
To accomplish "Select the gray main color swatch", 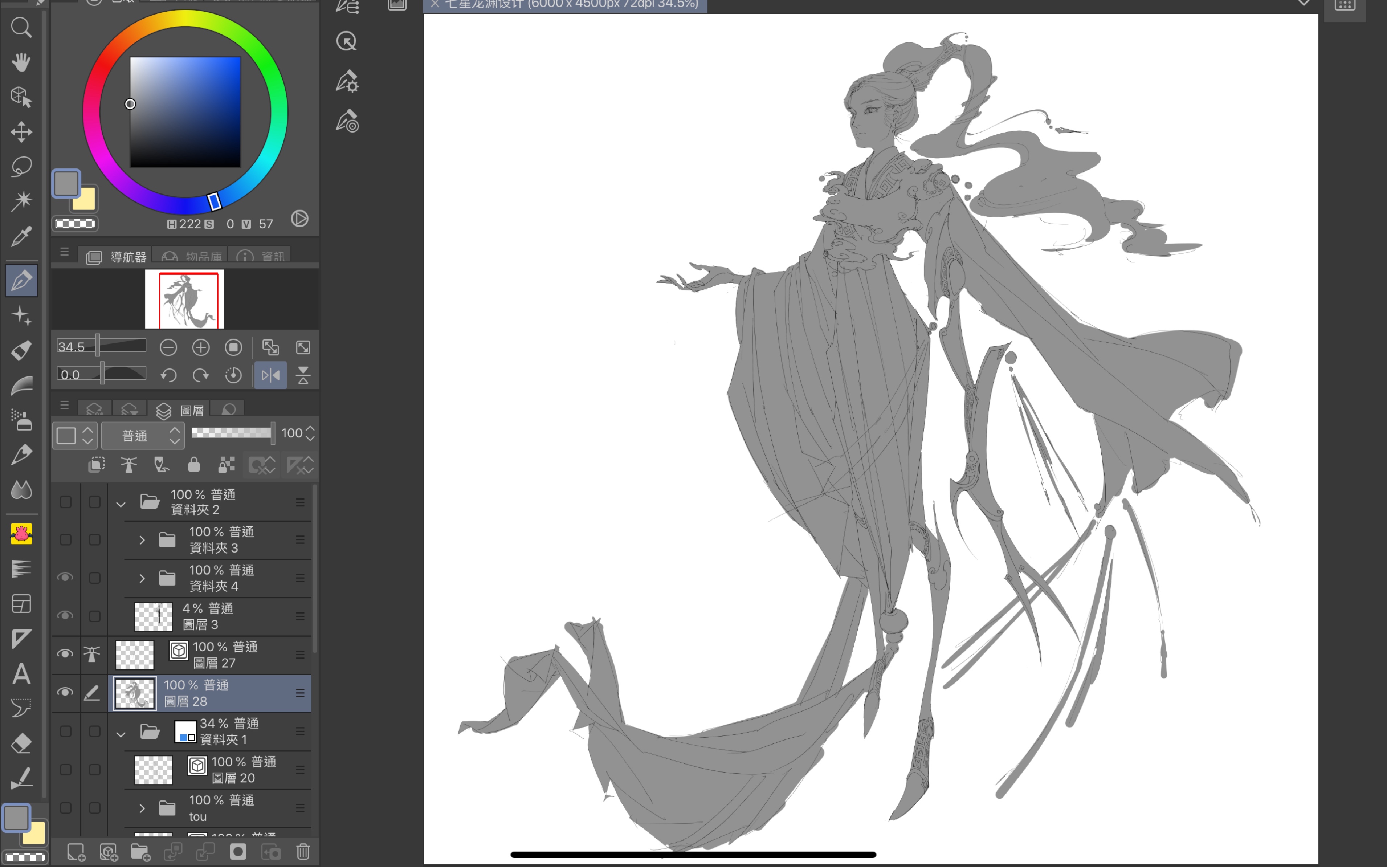I will pos(66,184).
